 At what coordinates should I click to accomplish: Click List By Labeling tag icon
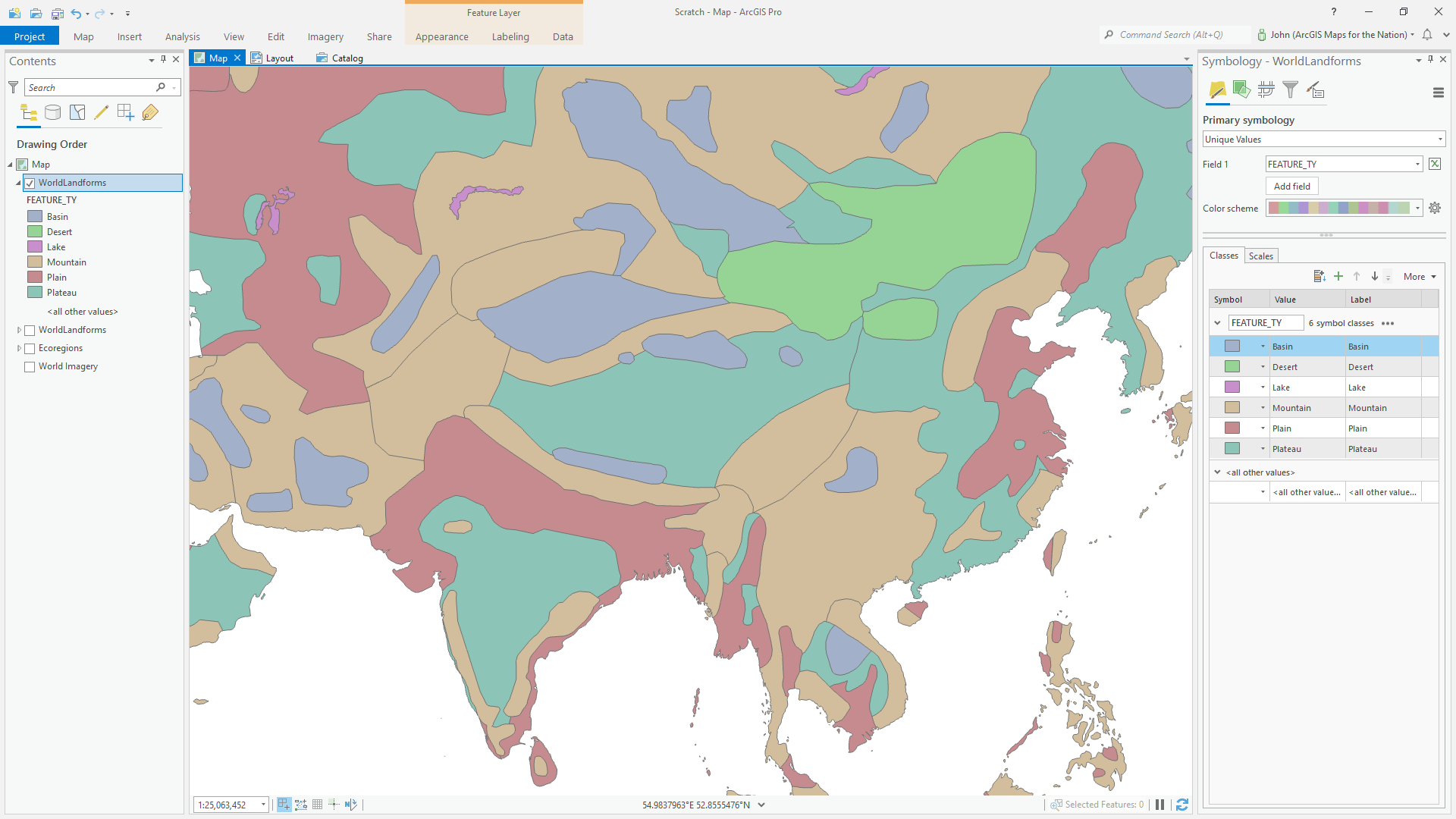[150, 113]
